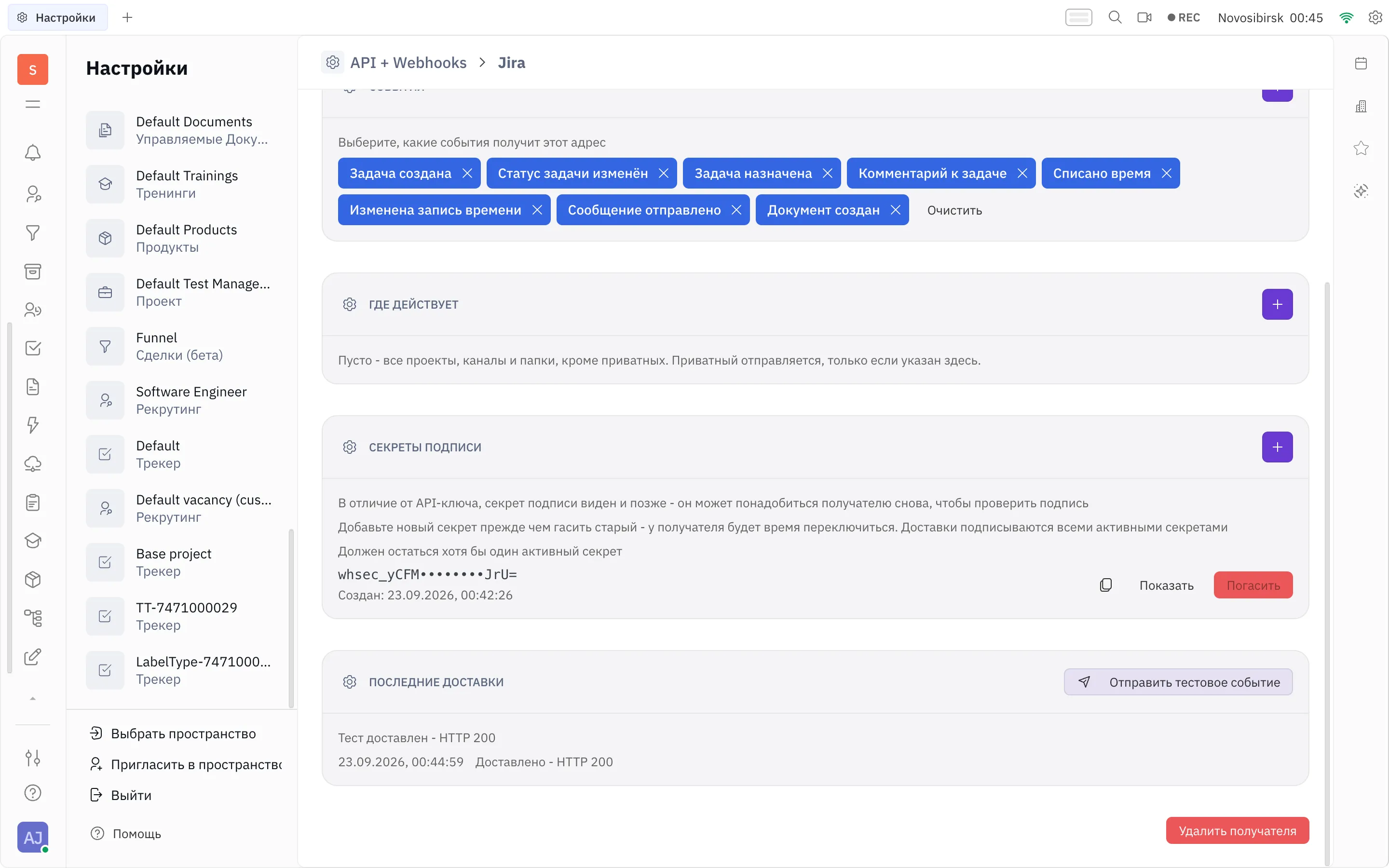Viewport: 1389px width, 868px height.
Task: Remove the "Документ создан" event tag
Action: 896,210
